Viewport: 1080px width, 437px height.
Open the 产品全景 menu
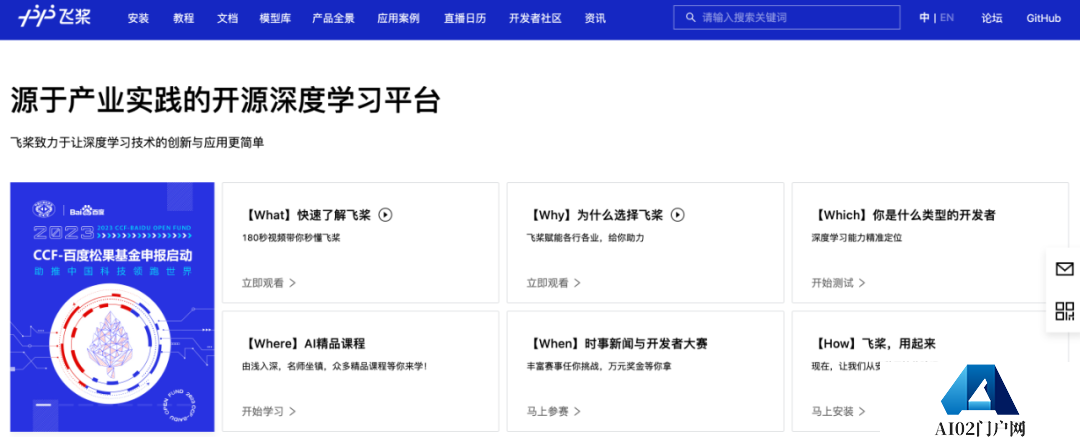click(333, 19)
